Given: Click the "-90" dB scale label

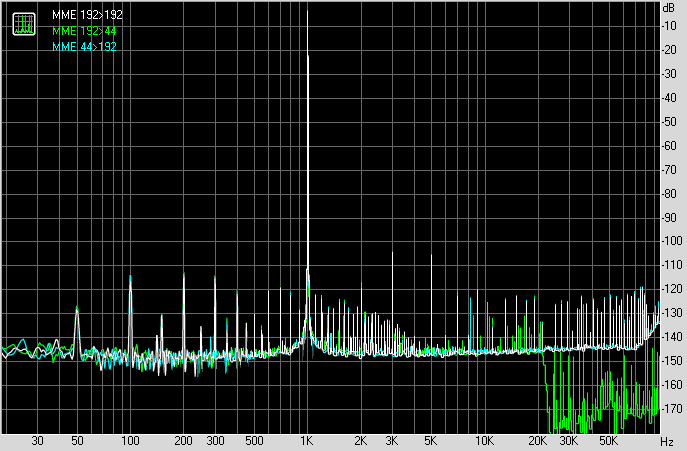Looking at the screenshot, I should (x=669, y=217).
